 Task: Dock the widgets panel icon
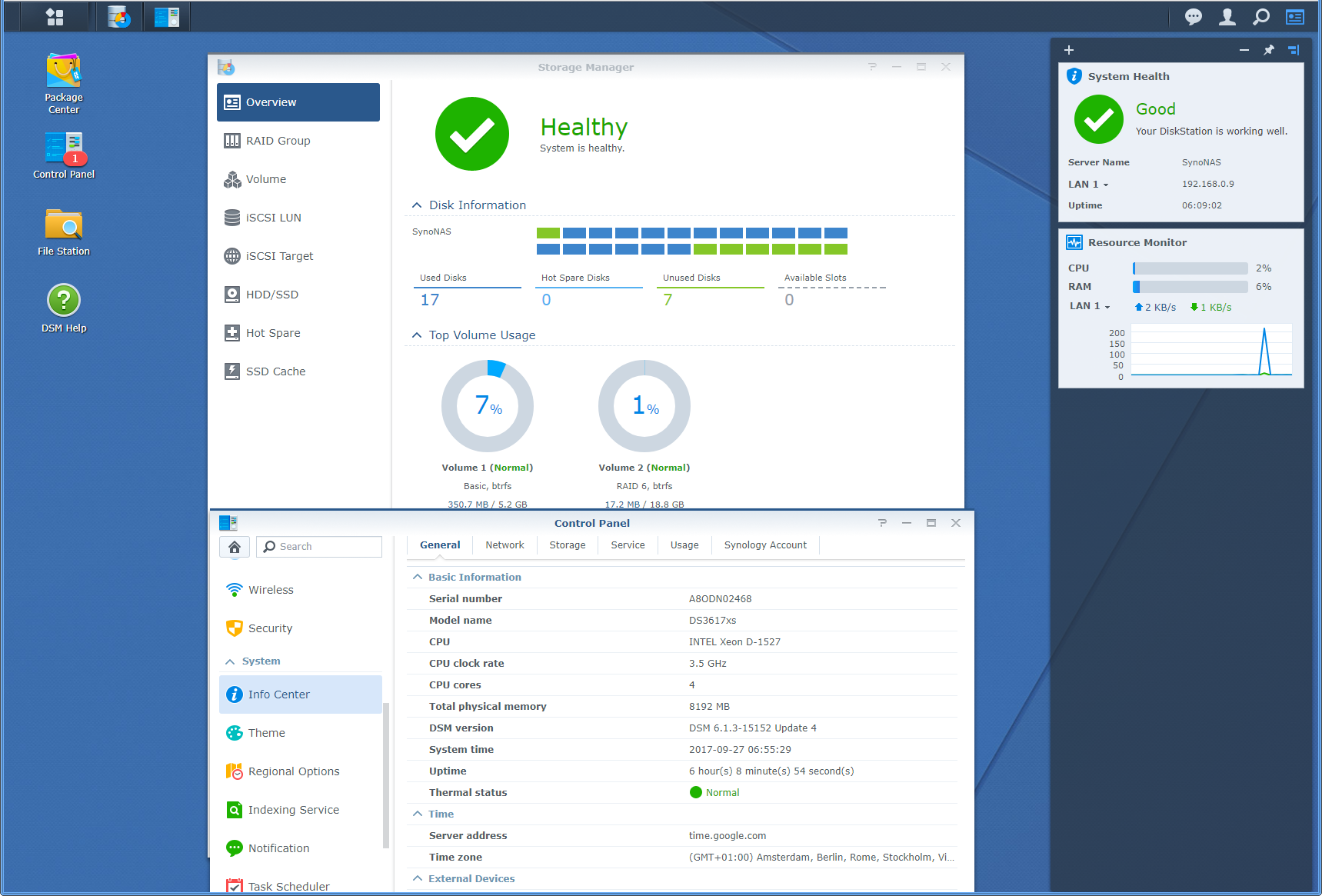(x=1294, y=50)
